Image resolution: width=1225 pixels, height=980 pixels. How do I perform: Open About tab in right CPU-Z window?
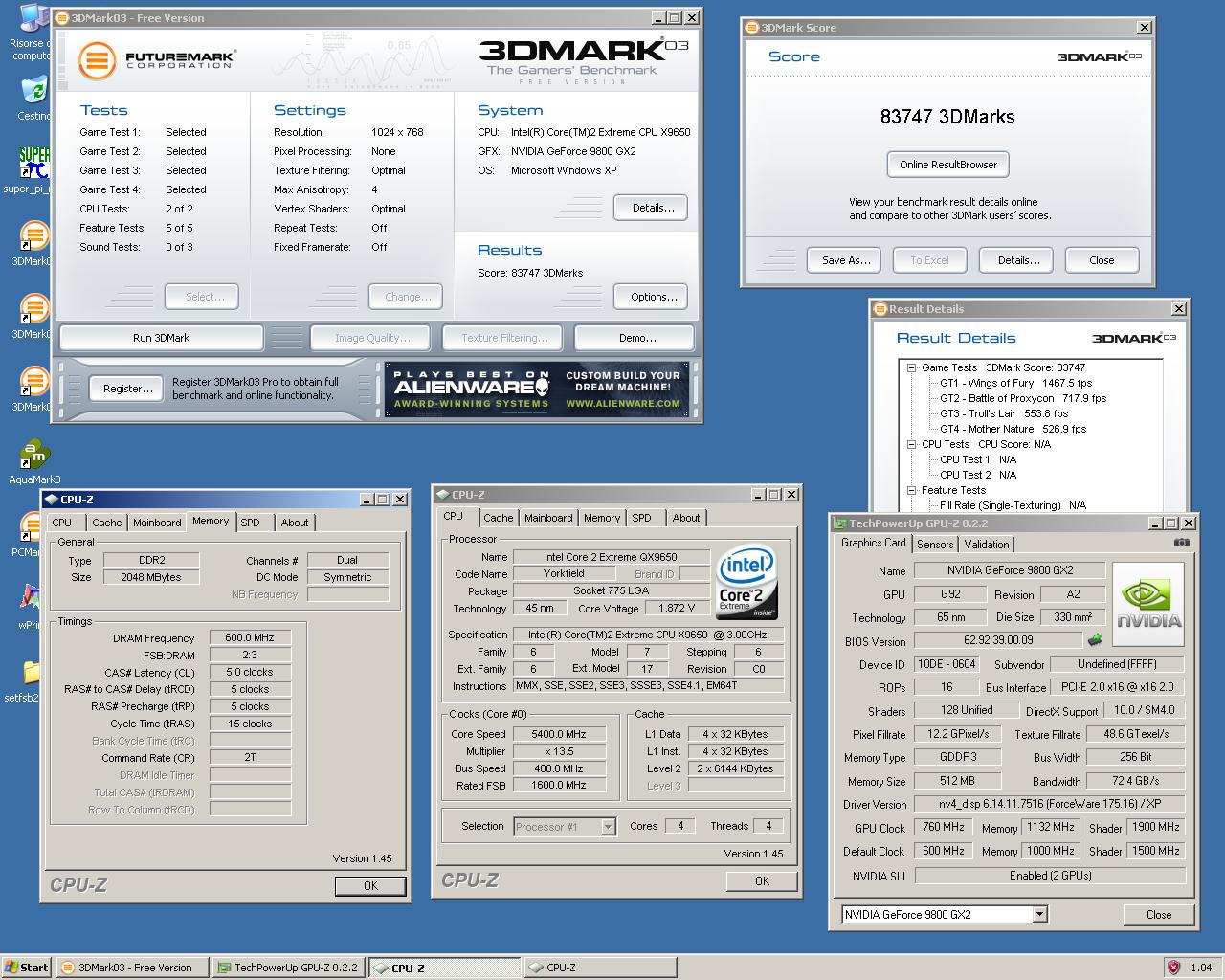point(685,518)
